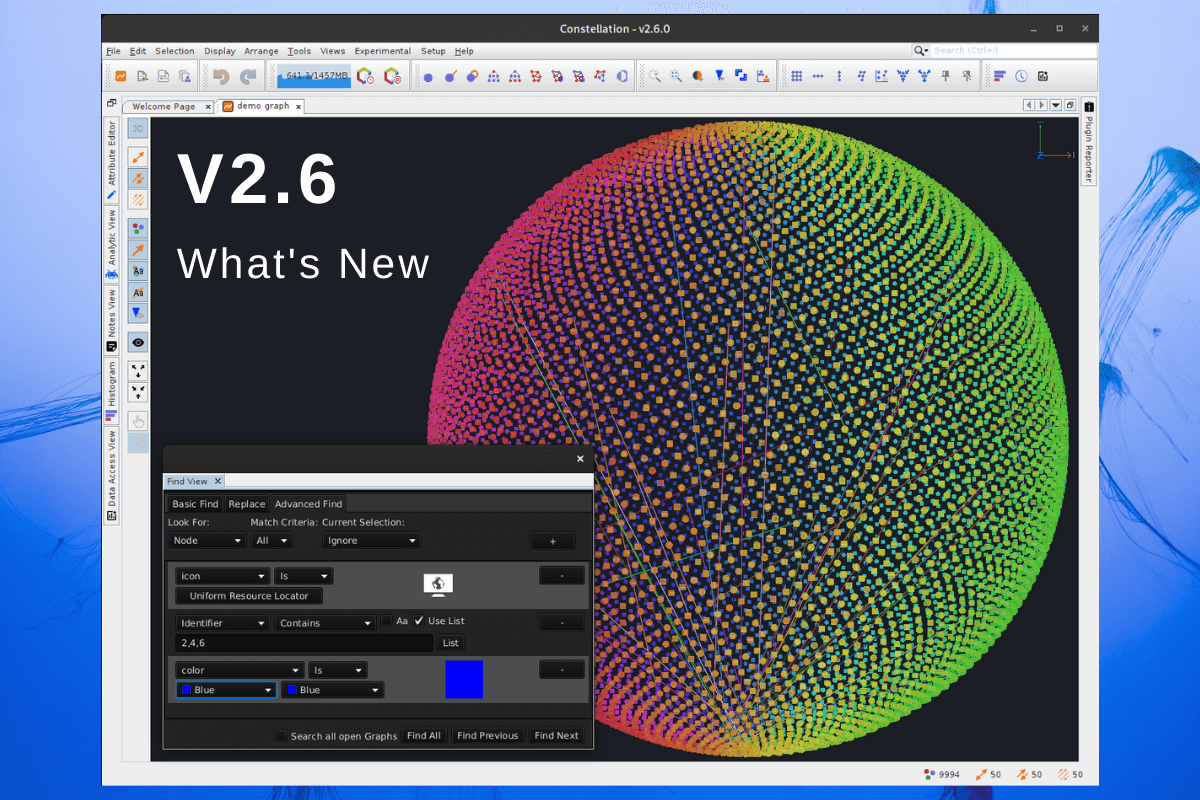Toggle node visibility colored dots button
Image resolution: width=1200 pixels, height=800 pixels.
138,229
